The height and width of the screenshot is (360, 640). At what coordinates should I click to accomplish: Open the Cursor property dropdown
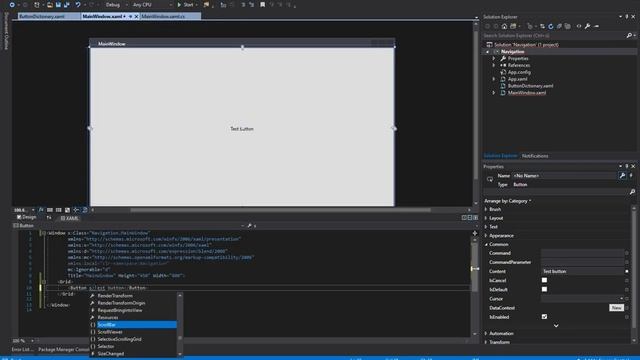(582, 299)
